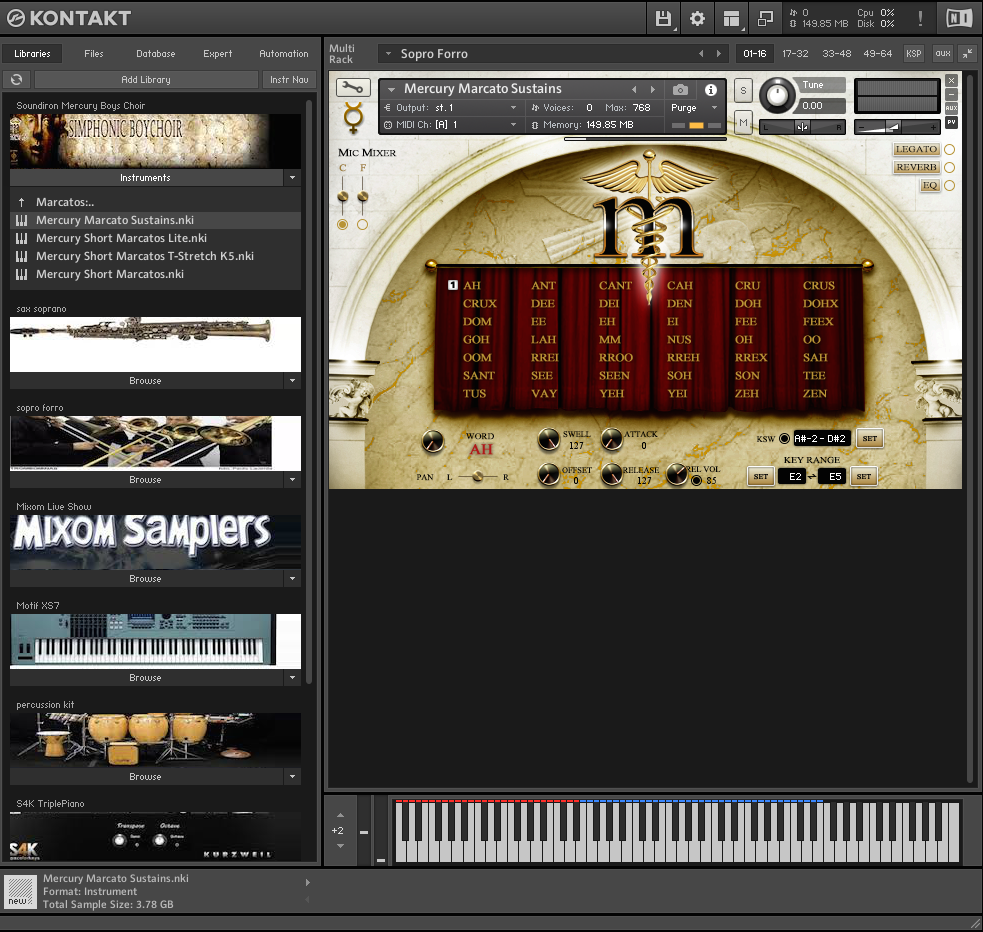983x932 pixels.
Task: Click the Mercury symbol instrument icon
Action: click(353, 117)
